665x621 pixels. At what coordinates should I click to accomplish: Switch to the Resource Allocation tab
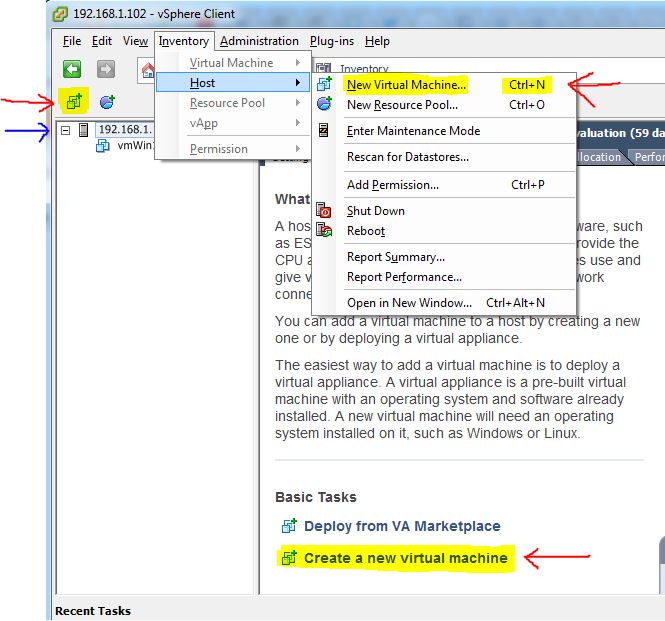tap(599, 157)
